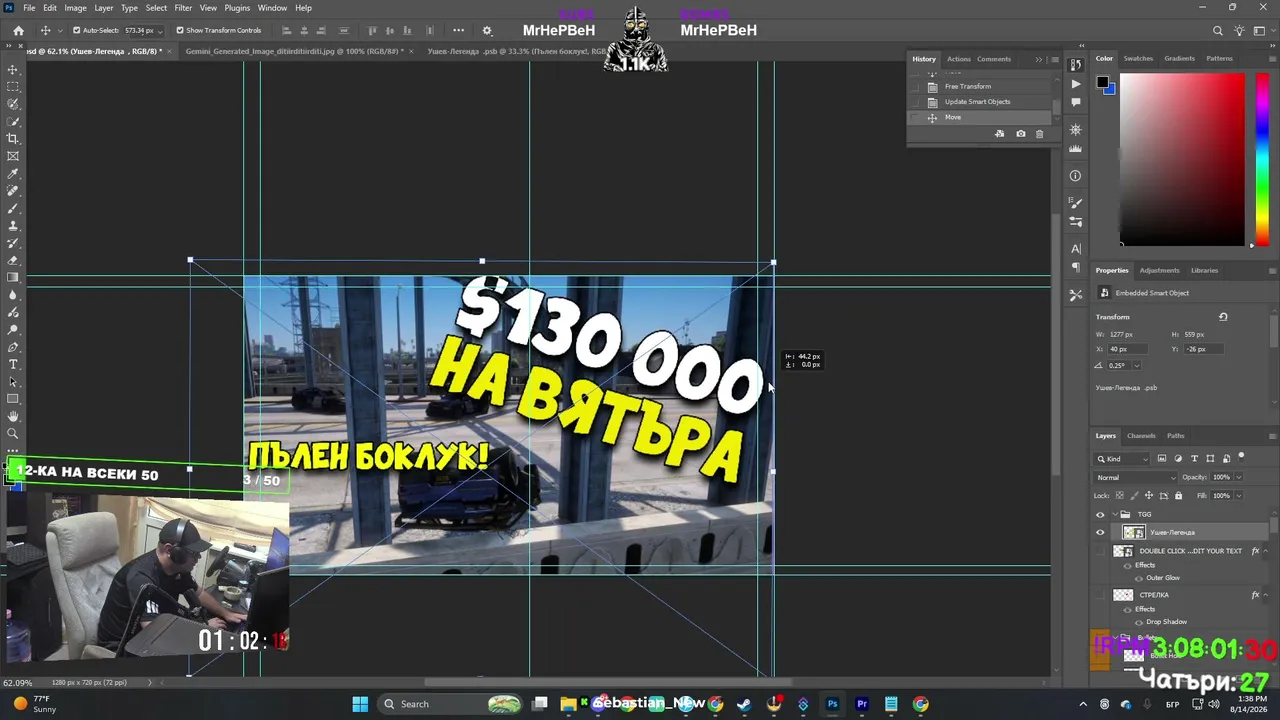Open the Plugins menu
Screen dimensions: 1280x720
tap(237, 8)
